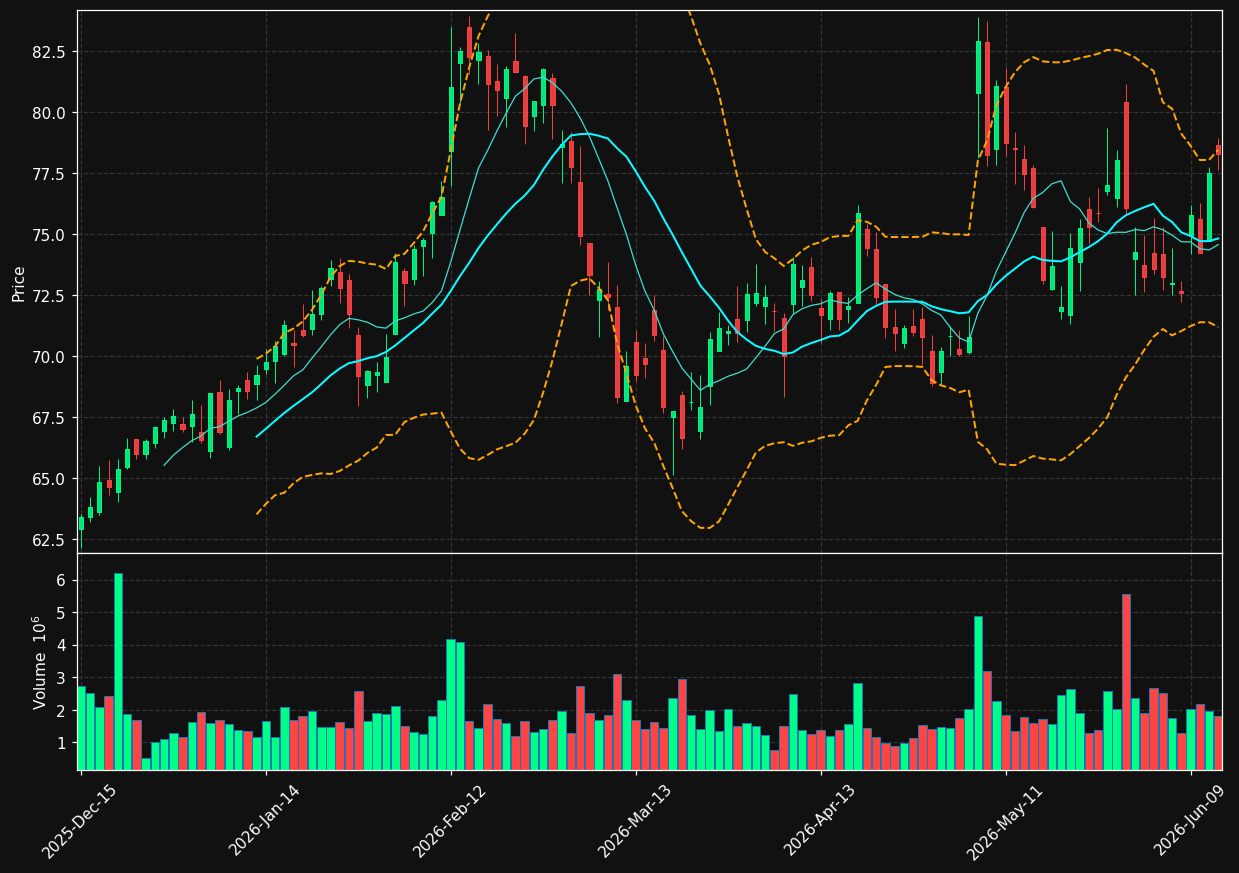1239x873 pixels.
Task: Click the volume axis tick 6
Action: pos(61,580)
